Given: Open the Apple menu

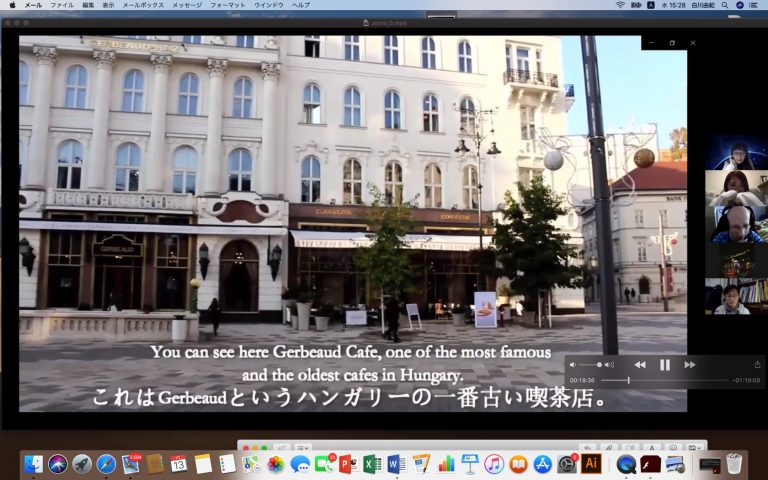Looking at the screenshot, I should [x=13, y=5].
